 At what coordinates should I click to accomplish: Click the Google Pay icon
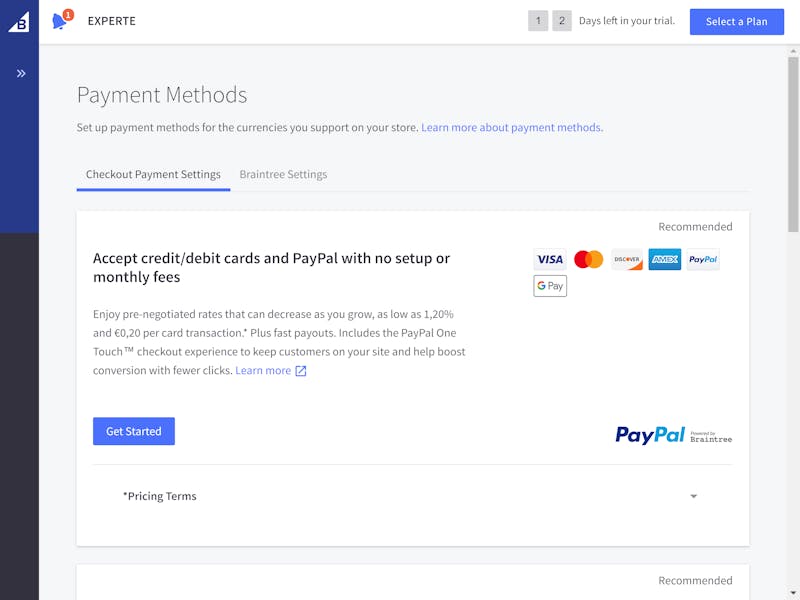tap(550, 286)
